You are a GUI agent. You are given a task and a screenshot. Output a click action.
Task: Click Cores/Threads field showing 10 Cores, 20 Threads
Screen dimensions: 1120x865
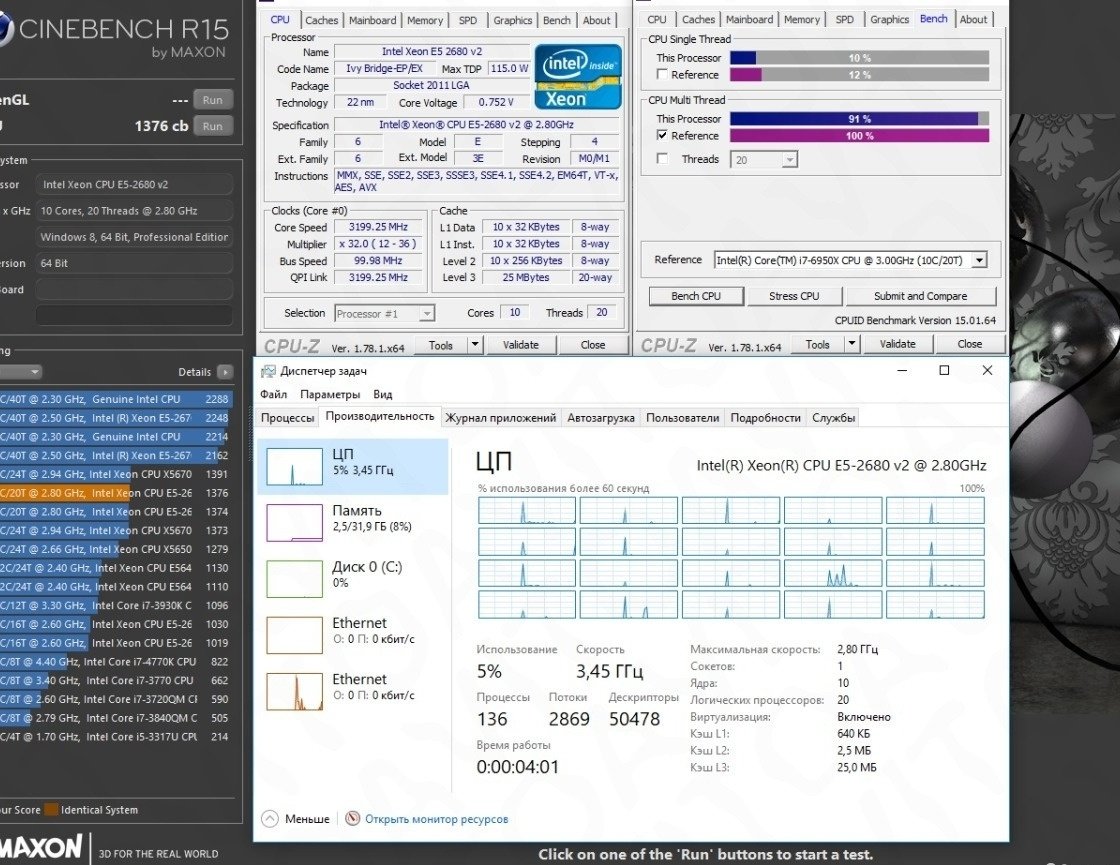(x=134, y=211)
